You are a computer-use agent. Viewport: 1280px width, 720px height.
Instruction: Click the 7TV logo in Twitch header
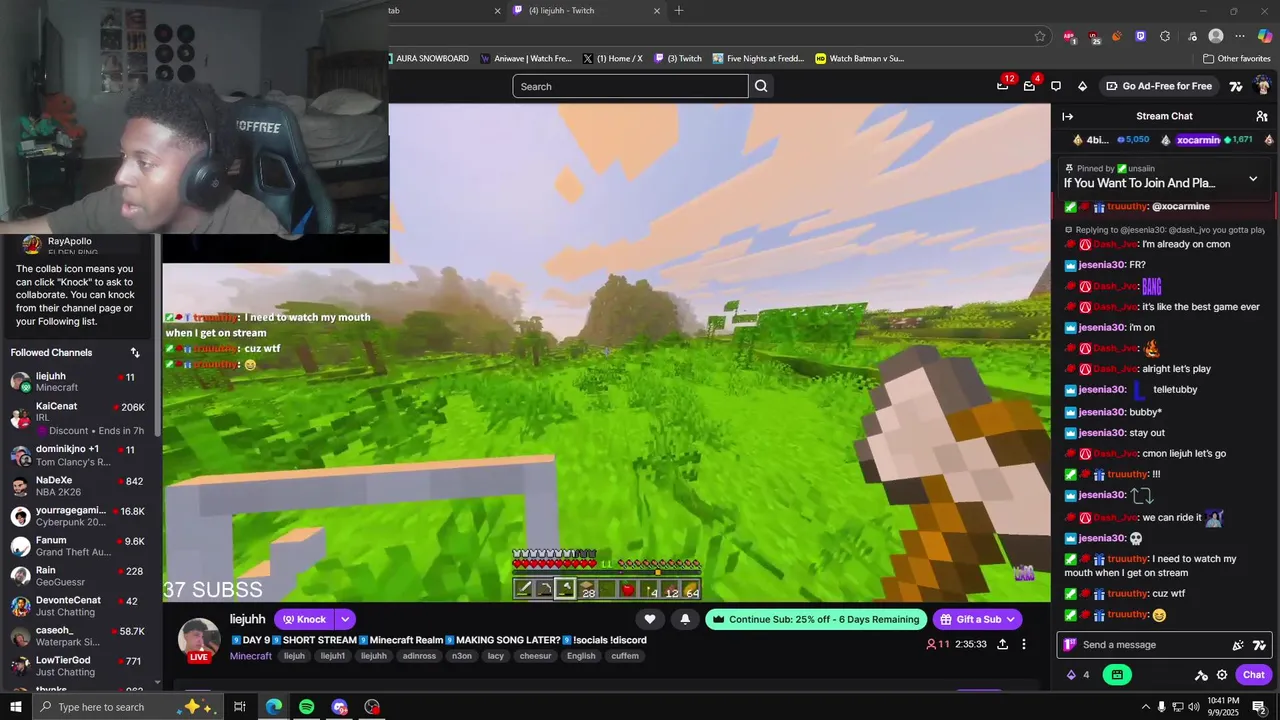pyautogui.click(x=1236, y=86)
